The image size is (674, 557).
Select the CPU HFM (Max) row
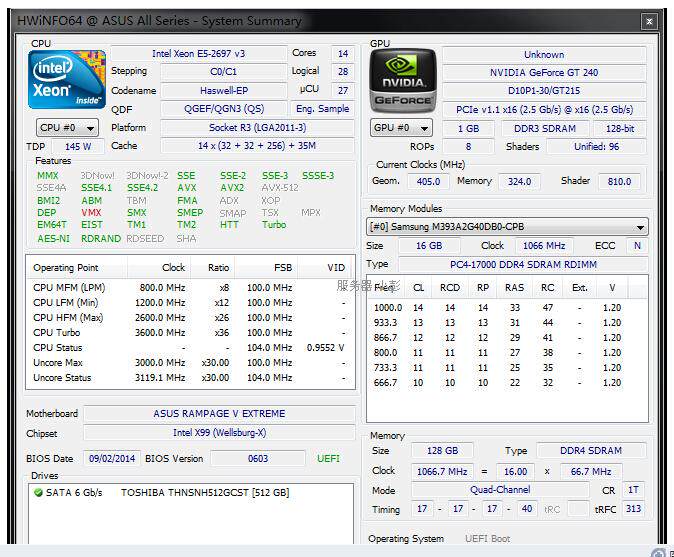[x=190, y=318]
